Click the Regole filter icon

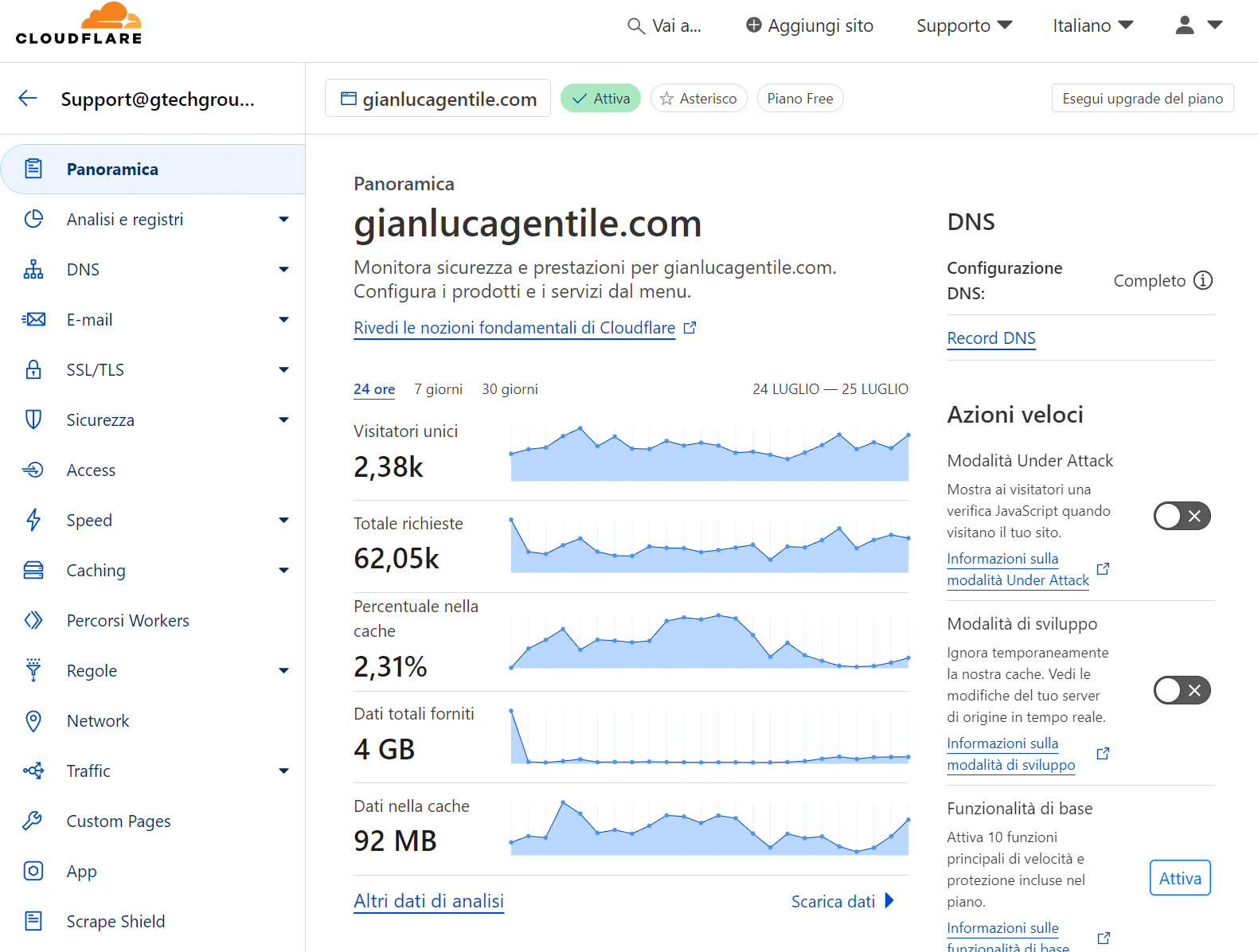point(33,670)
